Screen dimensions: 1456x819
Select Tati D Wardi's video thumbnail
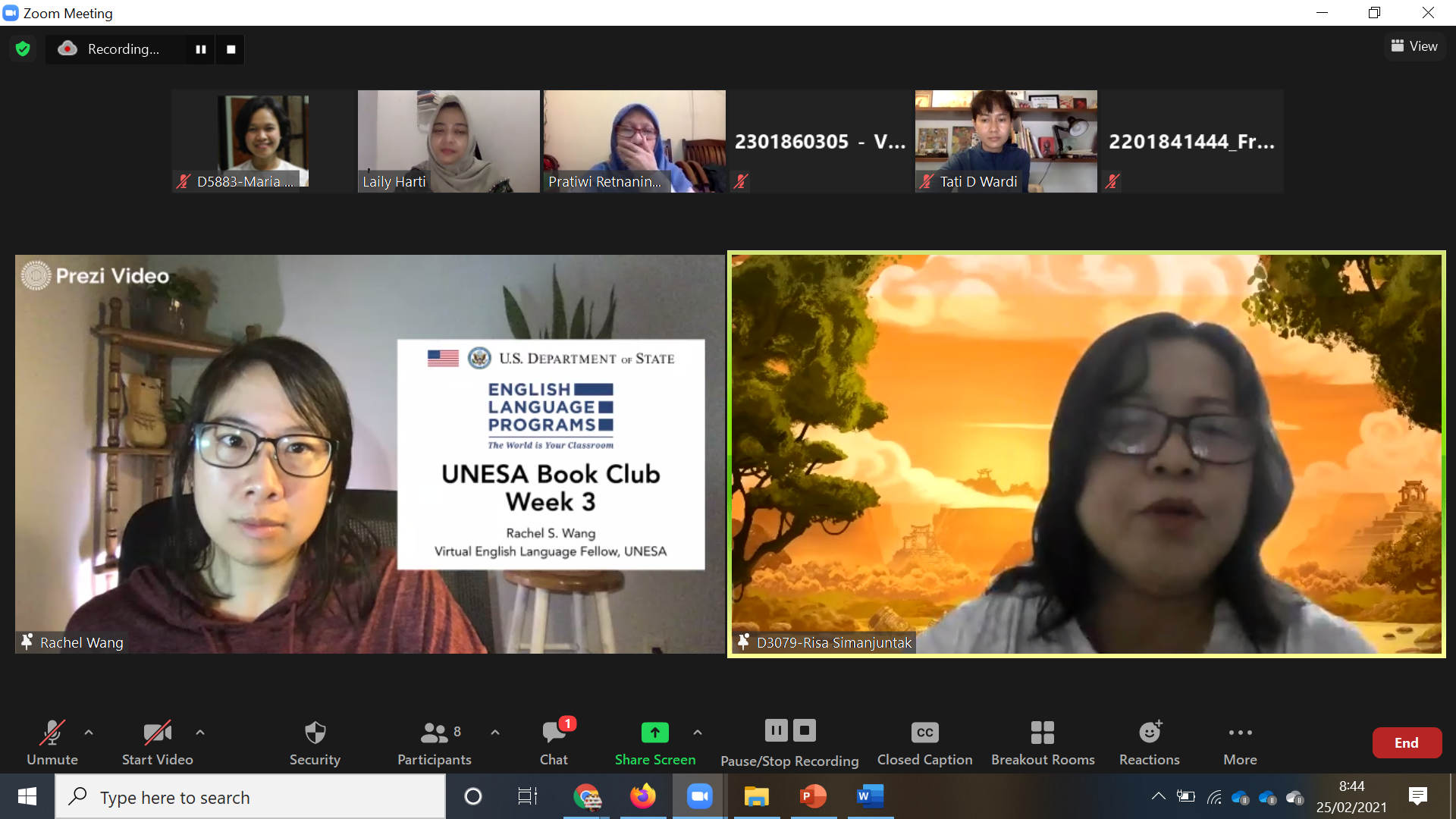point(1006,141)
